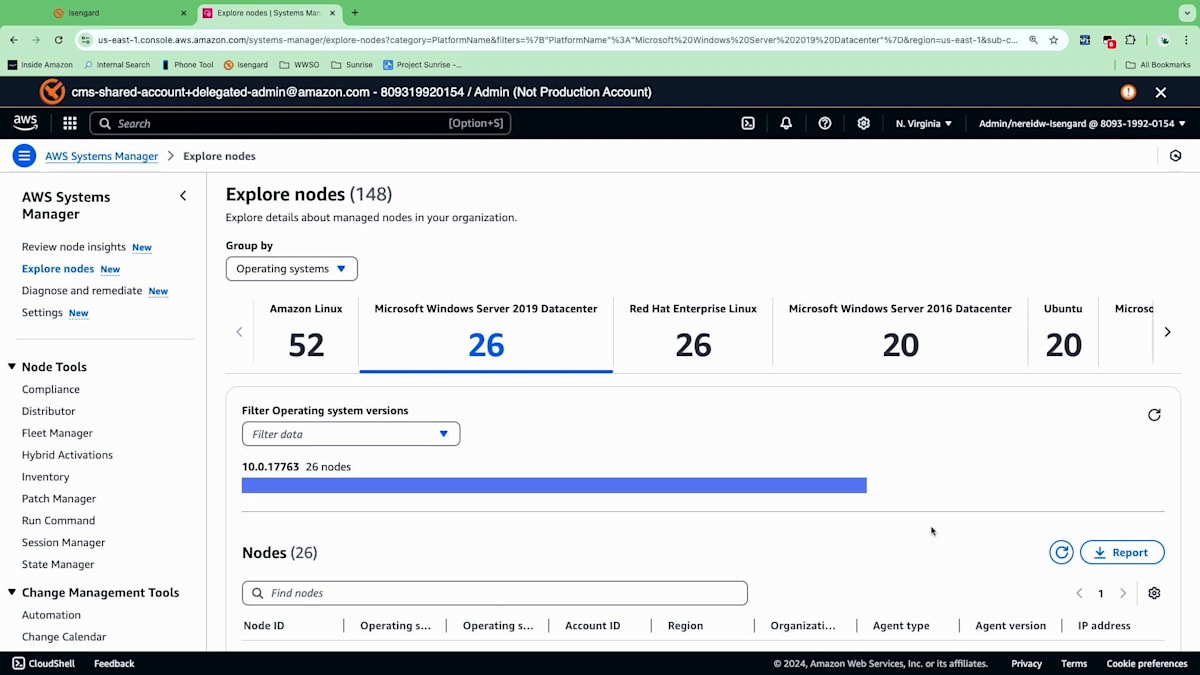The width and height of the screenshot is (1200, 675).
Task: Collapse the Node Tools section
Action: (13, 367)
